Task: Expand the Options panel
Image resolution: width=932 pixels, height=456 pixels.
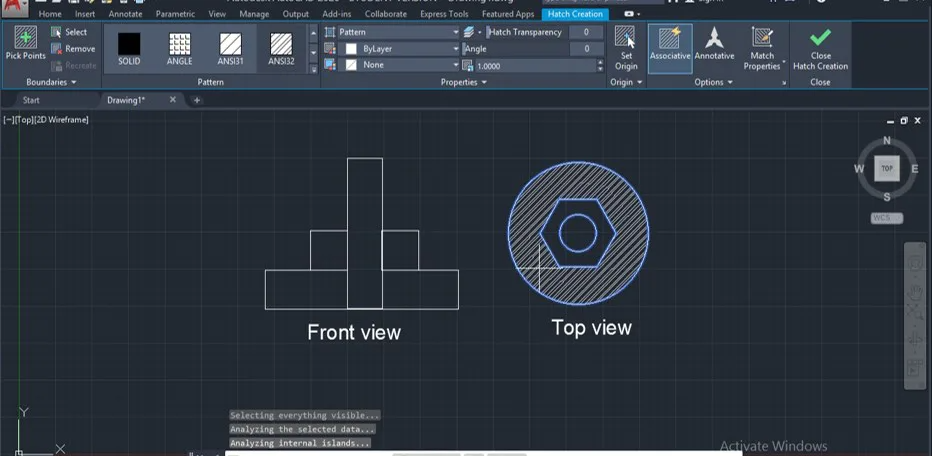Action: click(x=713, y=82)
